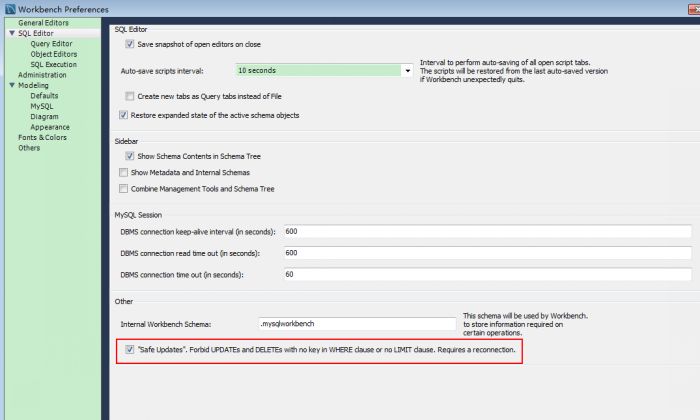Toggle Restore expanded state of schema objects

[124, 116]
